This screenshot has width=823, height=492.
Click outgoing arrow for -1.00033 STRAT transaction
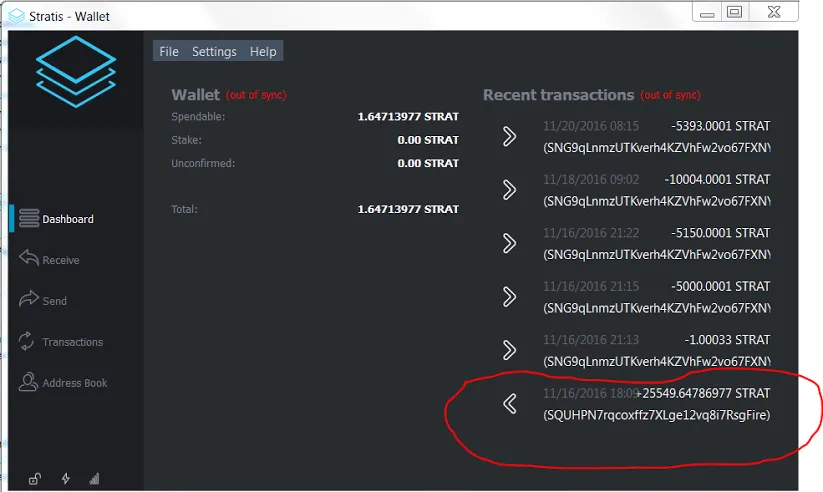(509, 350)
